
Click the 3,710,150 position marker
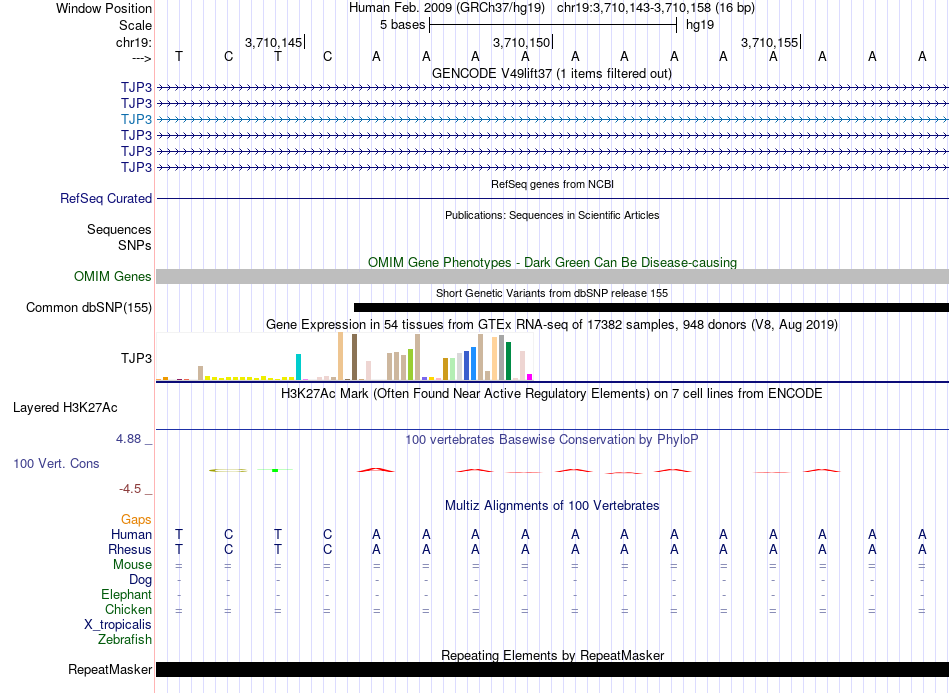click(522, 42)
